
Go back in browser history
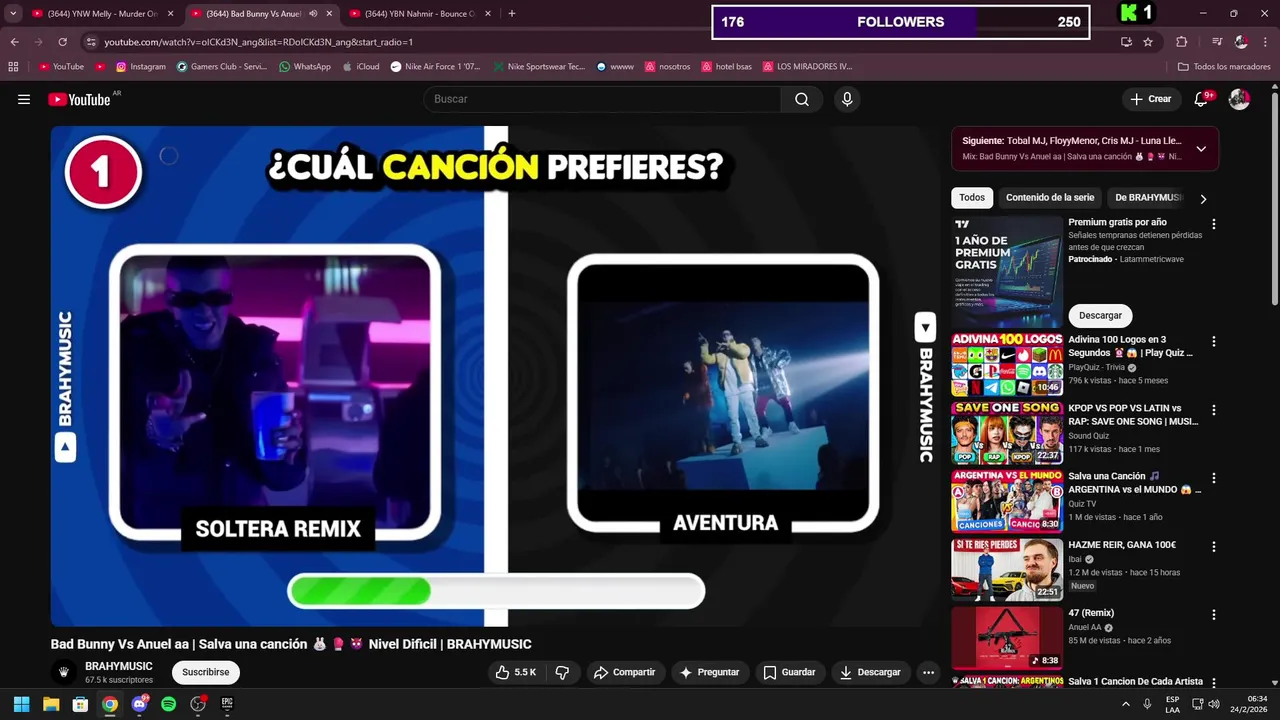(14, 42)
